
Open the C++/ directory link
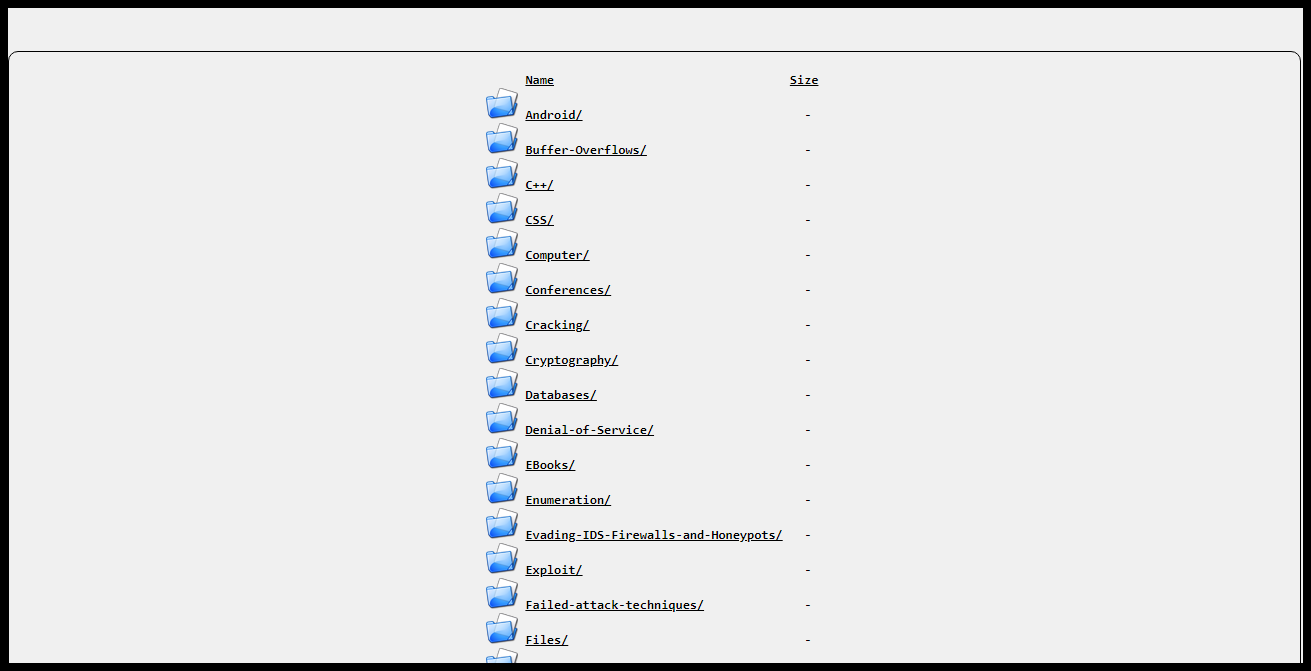point(539,185)
